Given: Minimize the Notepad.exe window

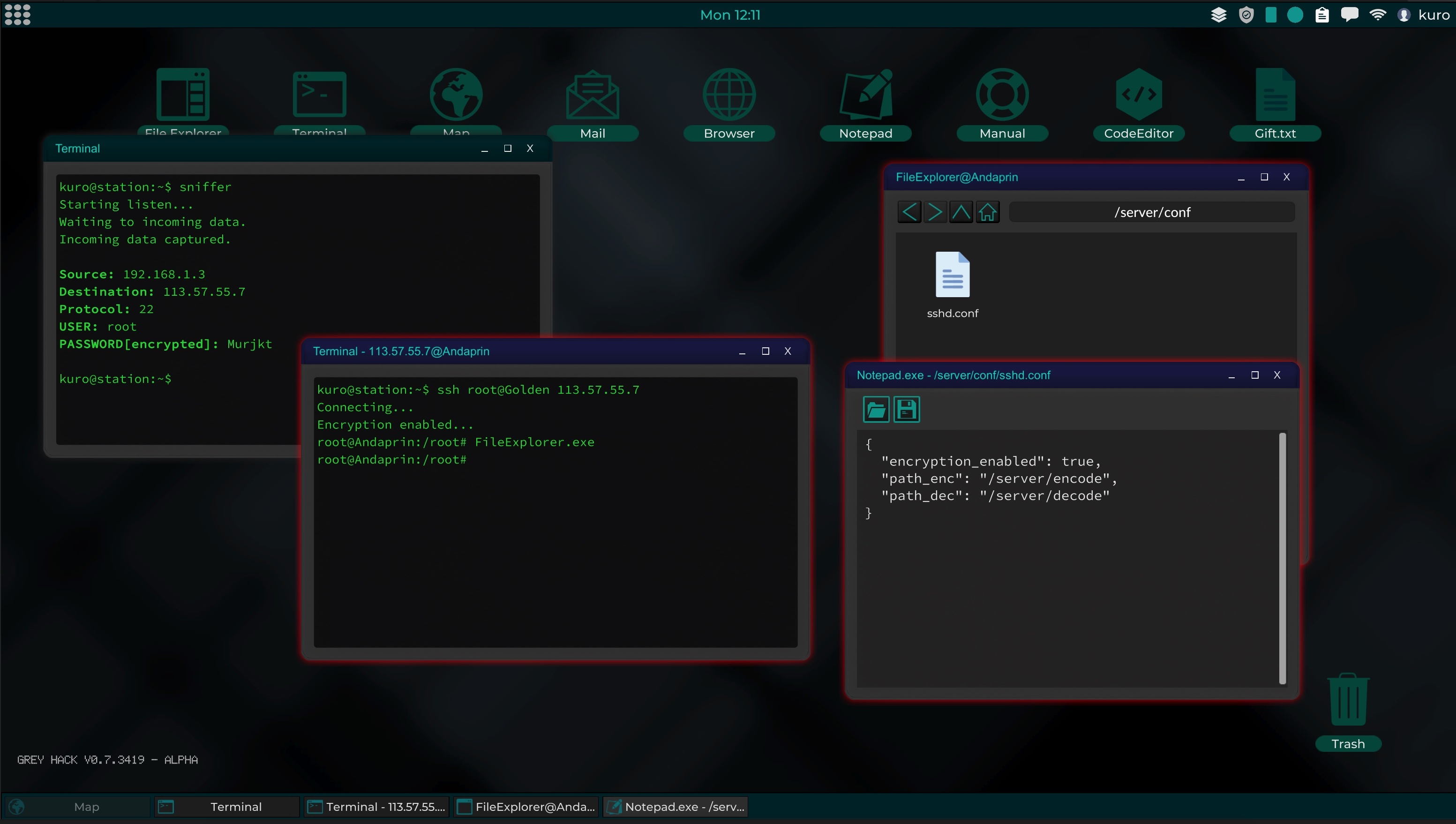Looking at the screenshot, I should click(x=1231, y=375).
